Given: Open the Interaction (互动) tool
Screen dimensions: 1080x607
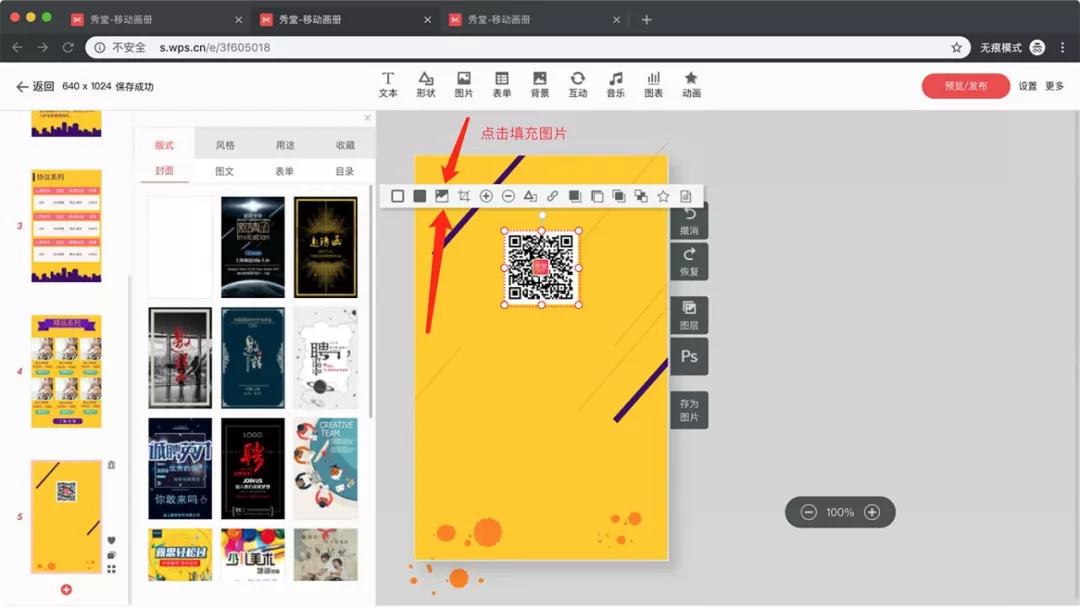Looking at the screenshot, I should 577,85.
